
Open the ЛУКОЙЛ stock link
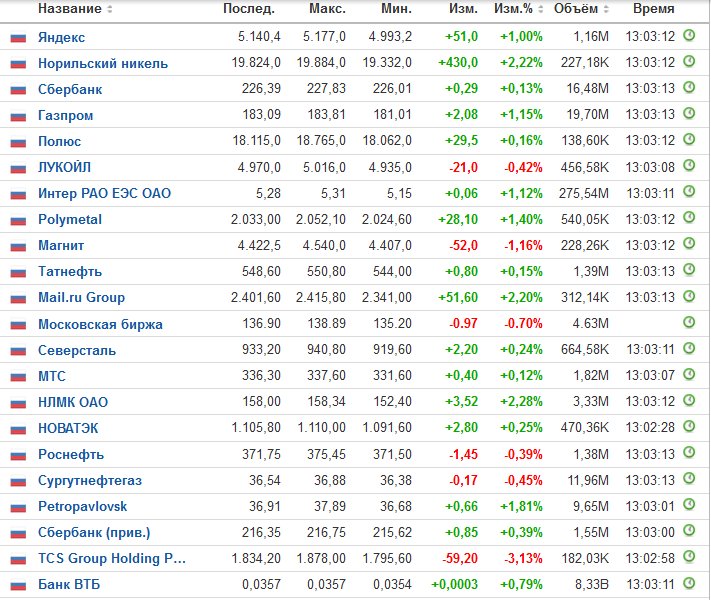tap(64, 167)
